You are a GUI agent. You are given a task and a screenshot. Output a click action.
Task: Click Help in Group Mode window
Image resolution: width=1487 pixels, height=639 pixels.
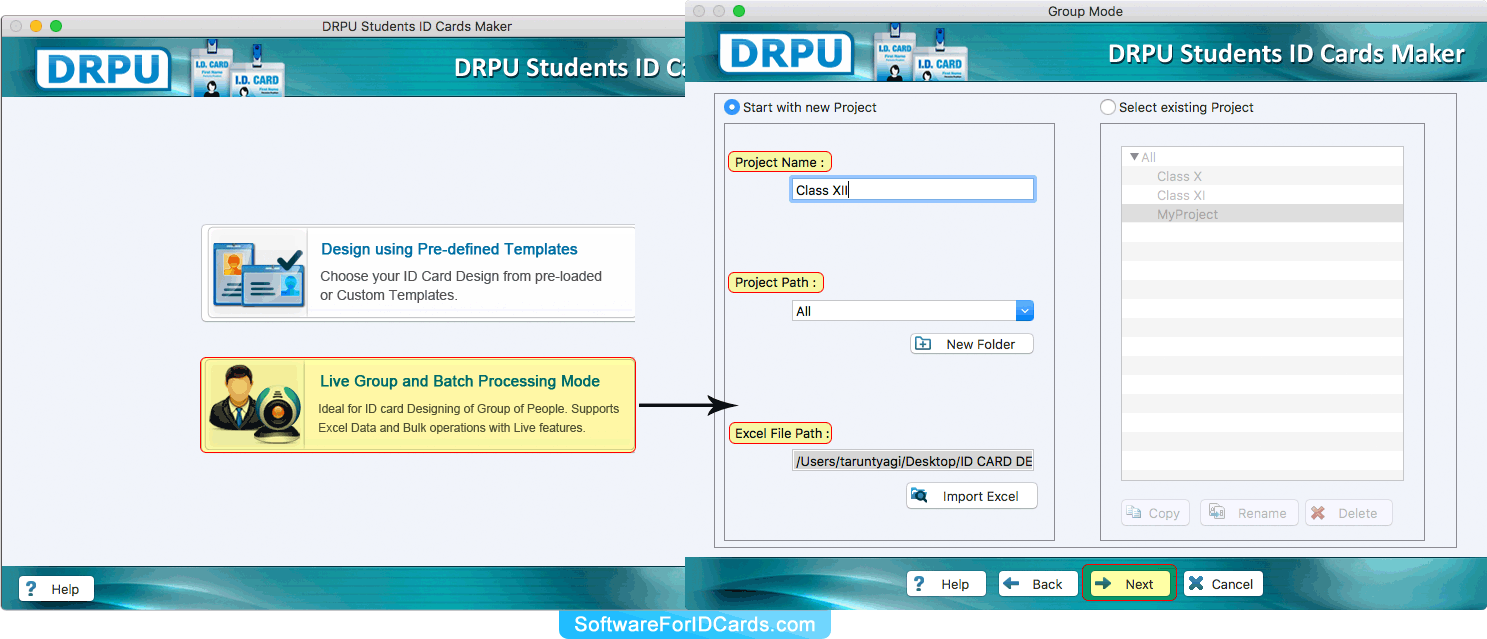946,584
